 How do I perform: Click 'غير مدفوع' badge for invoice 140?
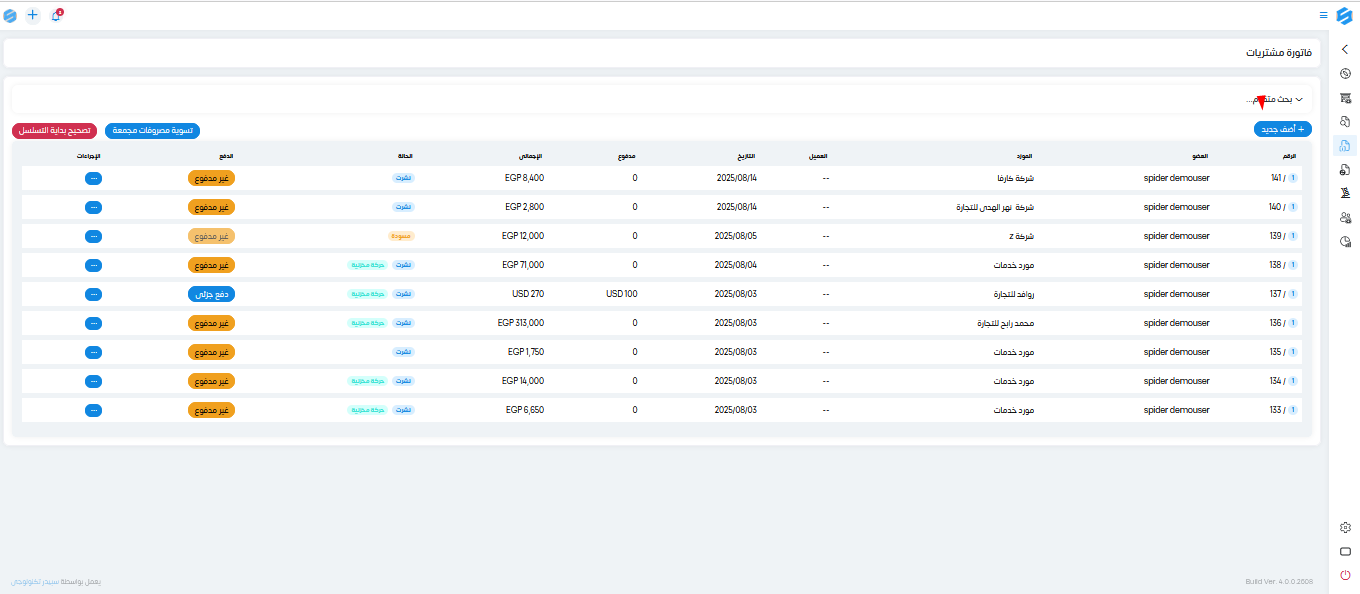[x=211, y=207]
